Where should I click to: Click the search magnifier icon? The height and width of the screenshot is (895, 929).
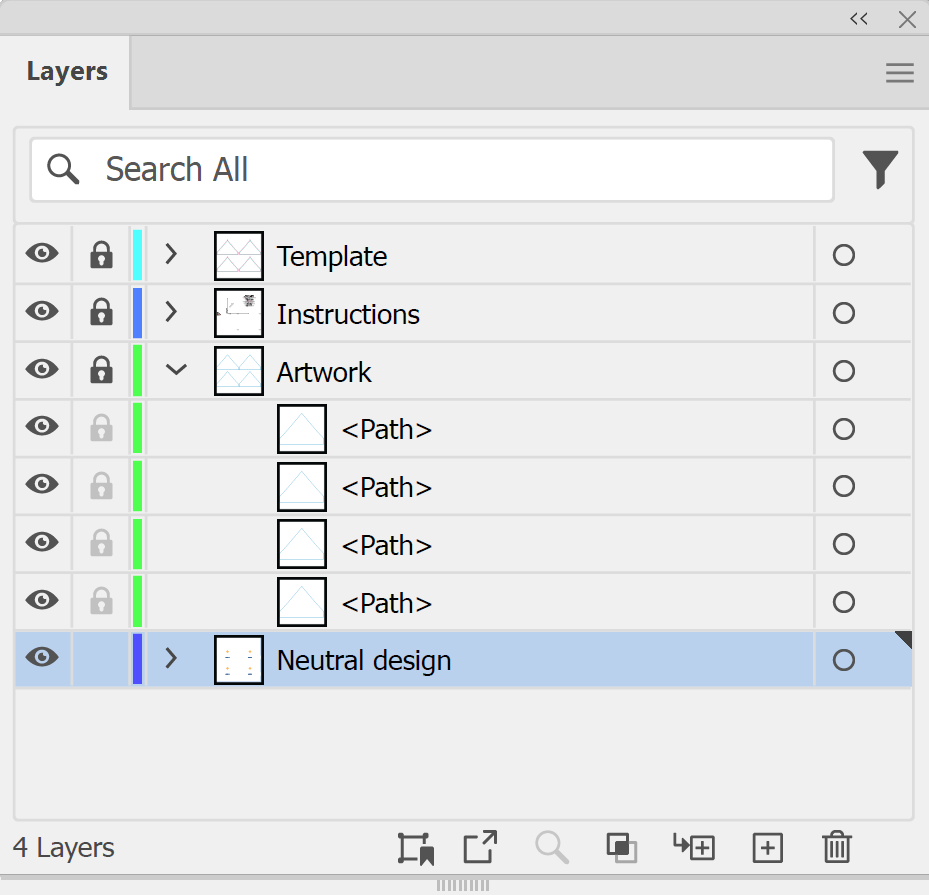pyautogui.click(x=63, y=169)
